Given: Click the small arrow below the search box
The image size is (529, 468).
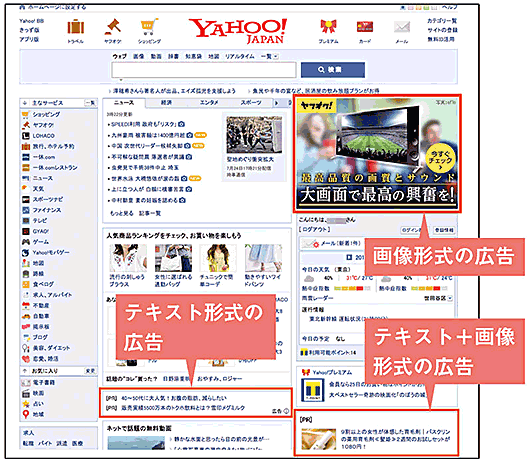Looking at the screenshot, I should coord(120,80).
